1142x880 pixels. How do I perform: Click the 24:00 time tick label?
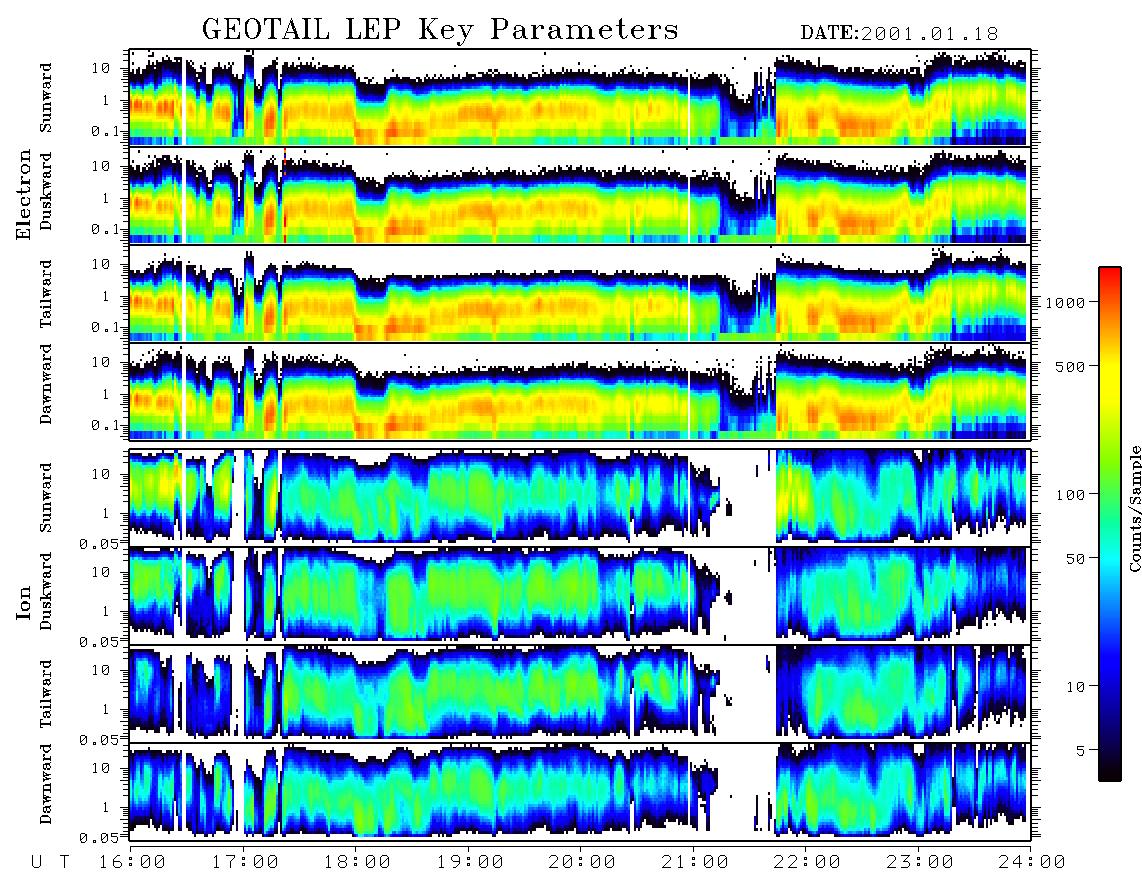point(1031,862)
